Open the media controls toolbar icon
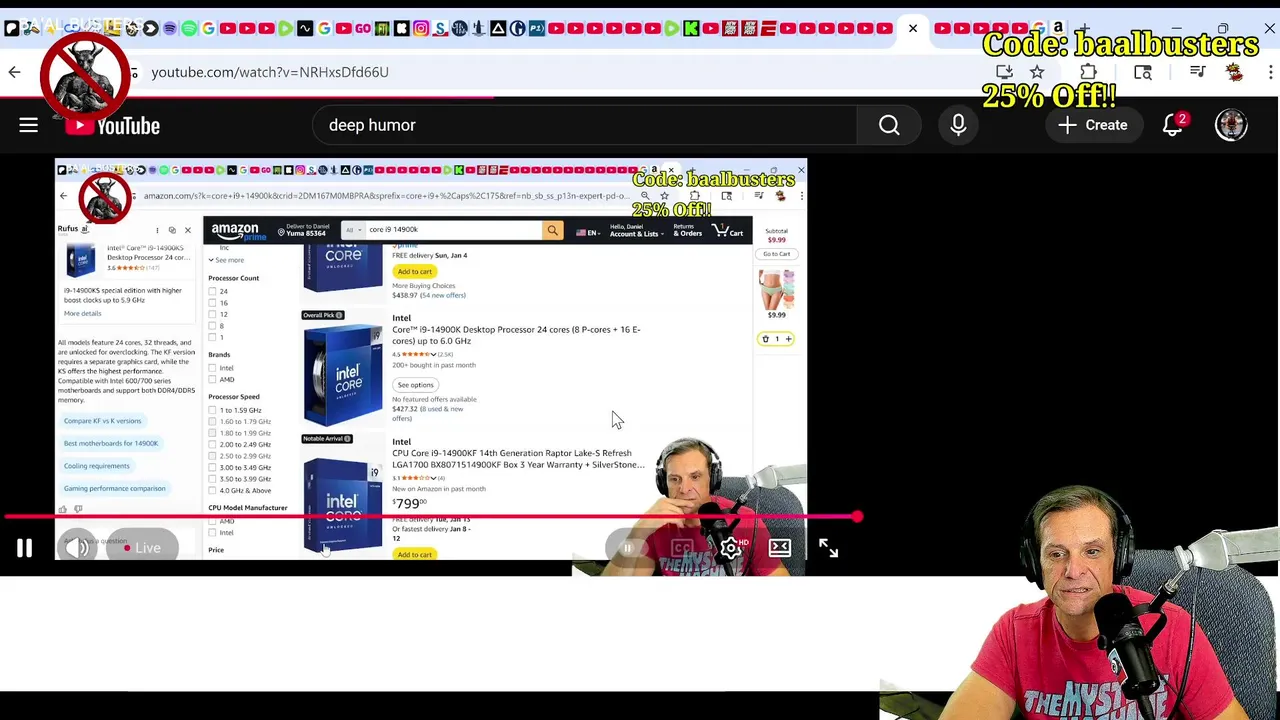This screenshot has height=720, width=1280. (x=1197, y=72)
